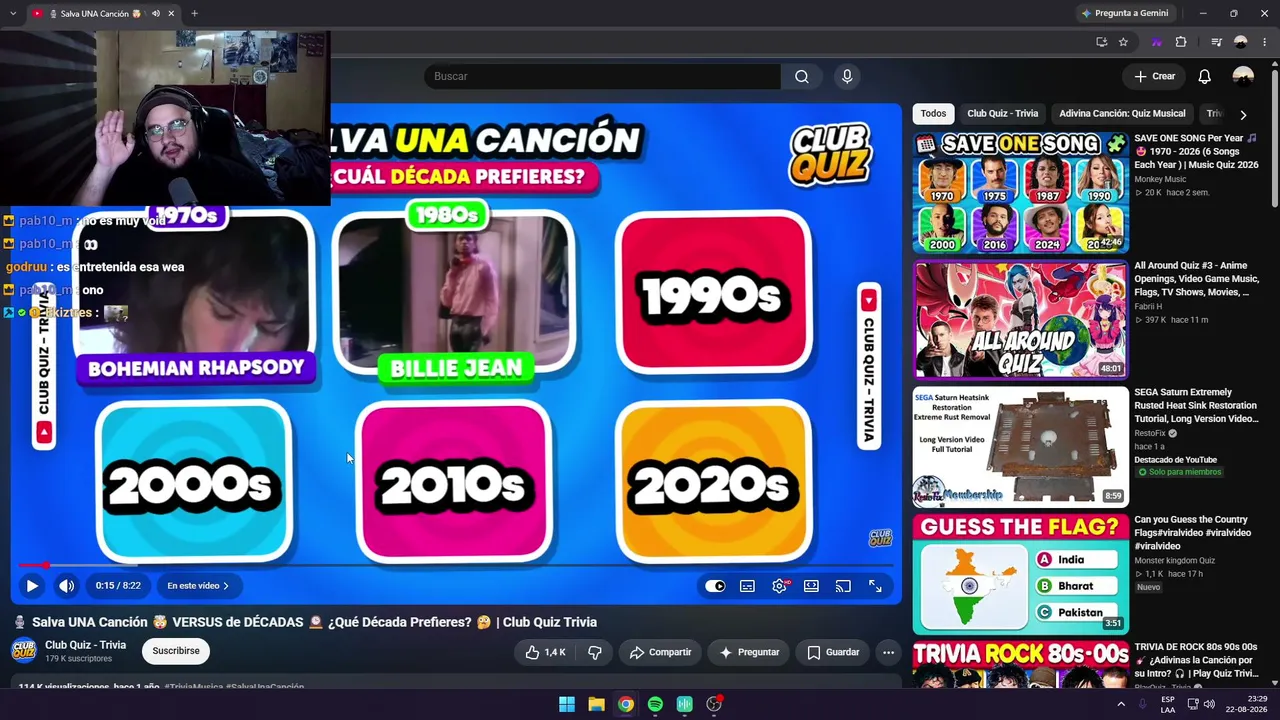1280x720 pixels.
Task: Open the player settings gear
Action: coord(779,586)
